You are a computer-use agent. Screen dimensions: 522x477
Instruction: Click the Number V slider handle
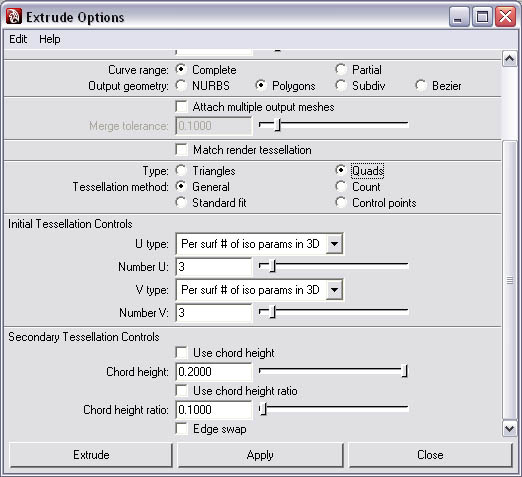pos(272,312)
